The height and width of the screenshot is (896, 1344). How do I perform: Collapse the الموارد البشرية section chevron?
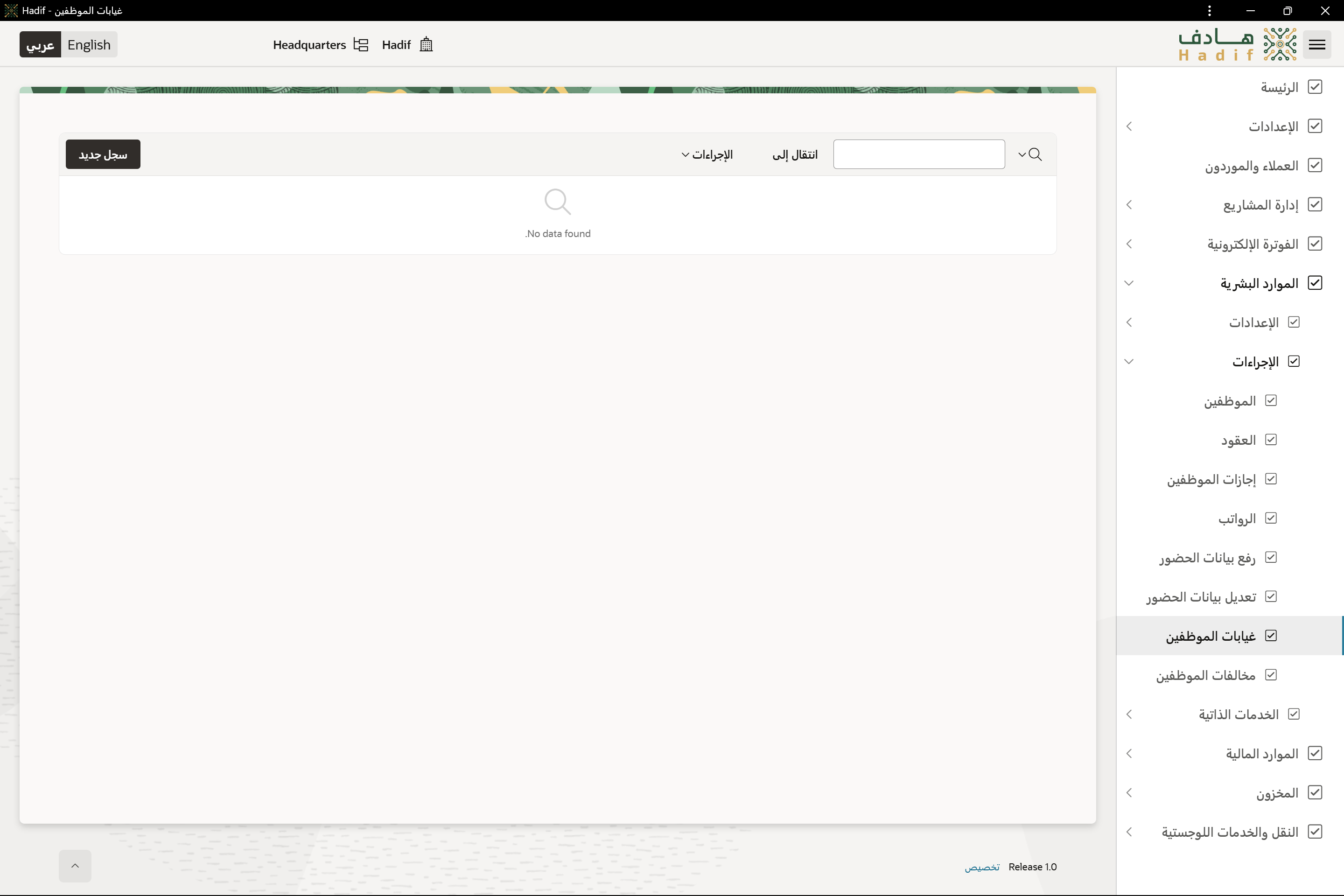(x=1129, y=283)
